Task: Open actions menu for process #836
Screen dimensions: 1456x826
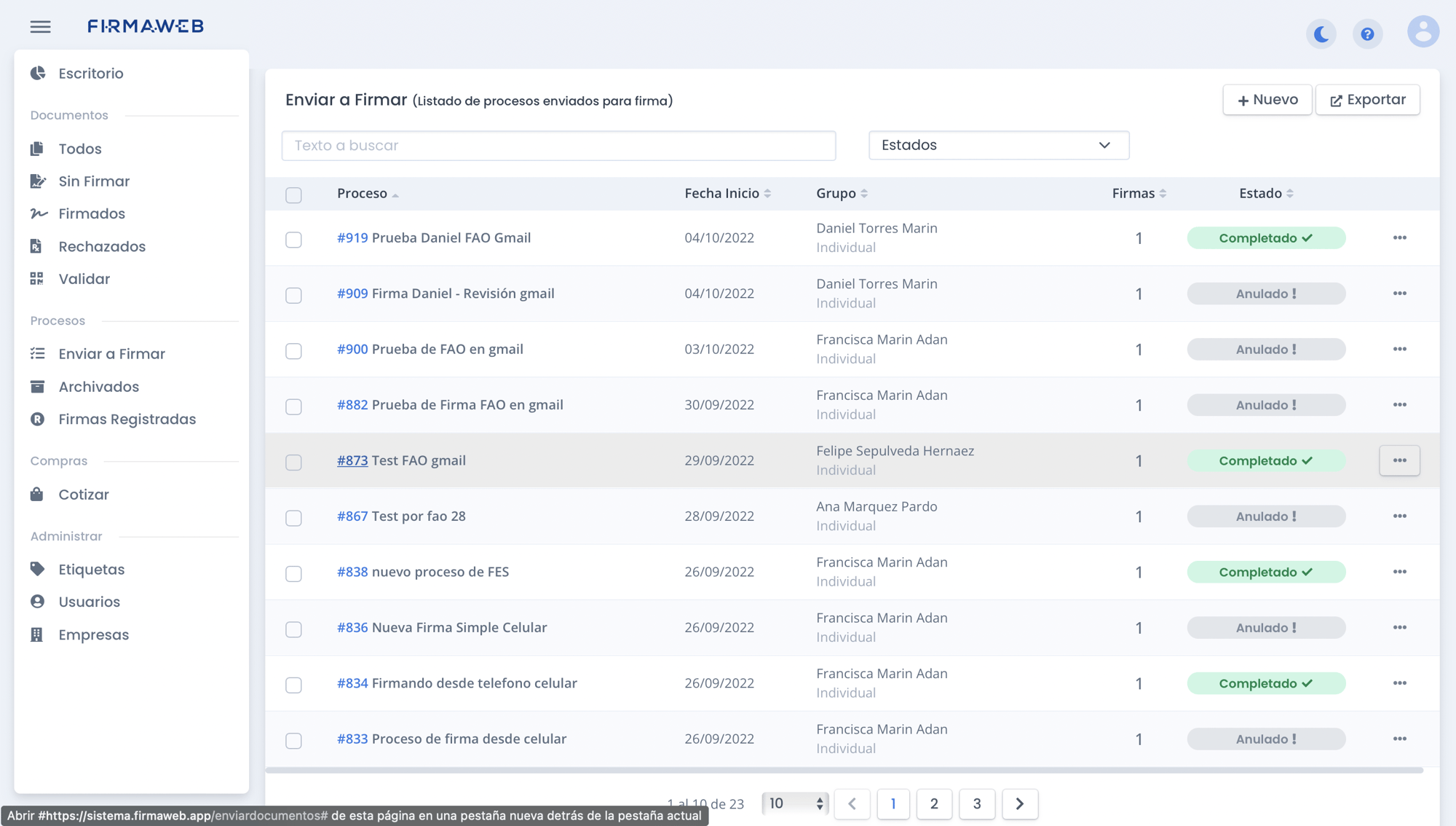Action: (x=1399, y=627)
